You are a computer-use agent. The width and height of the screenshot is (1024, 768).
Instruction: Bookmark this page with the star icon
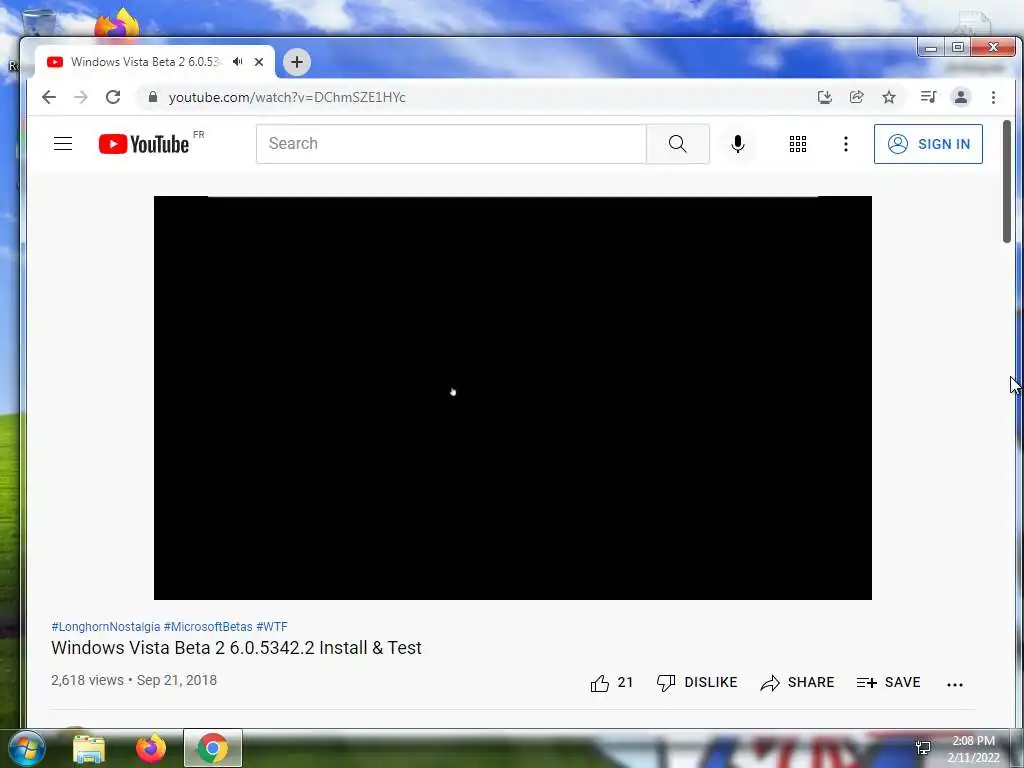point(889,97)
